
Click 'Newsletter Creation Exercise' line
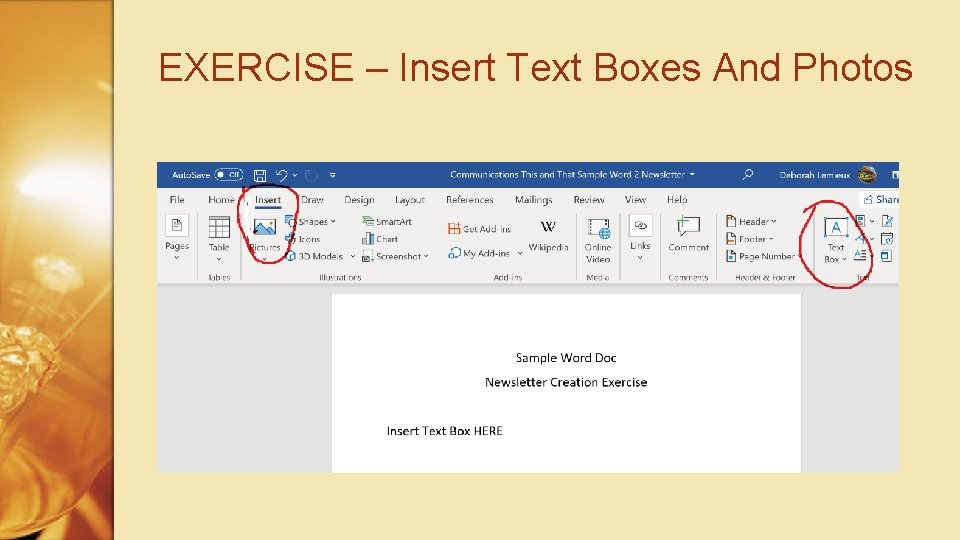[x=566, y=382]
